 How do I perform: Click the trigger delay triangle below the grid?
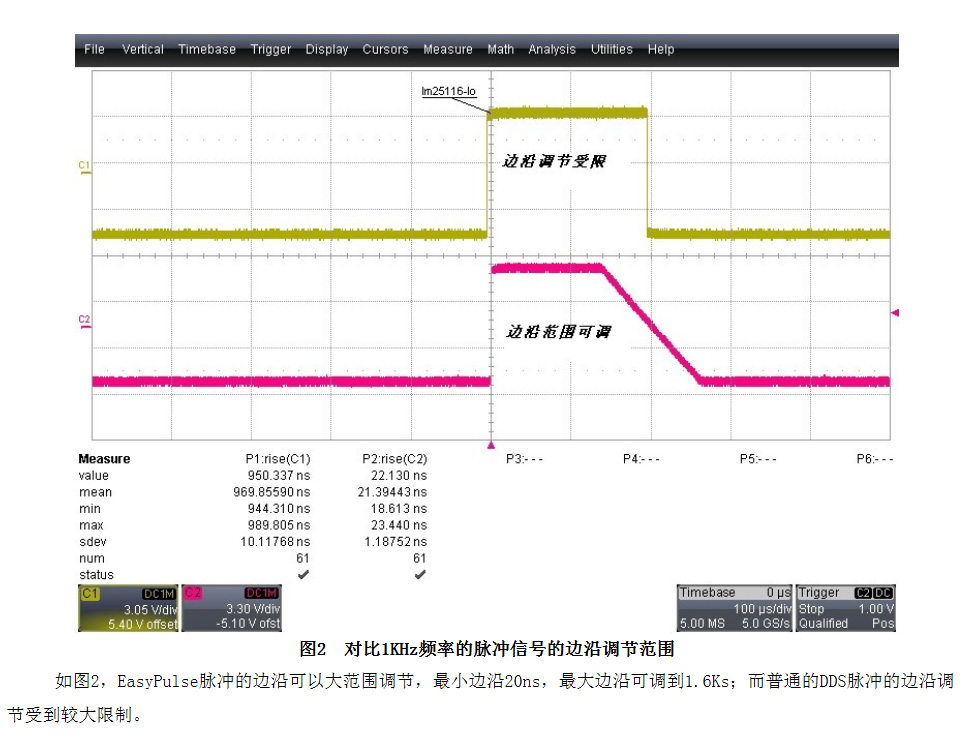click(x=490, y=443)
